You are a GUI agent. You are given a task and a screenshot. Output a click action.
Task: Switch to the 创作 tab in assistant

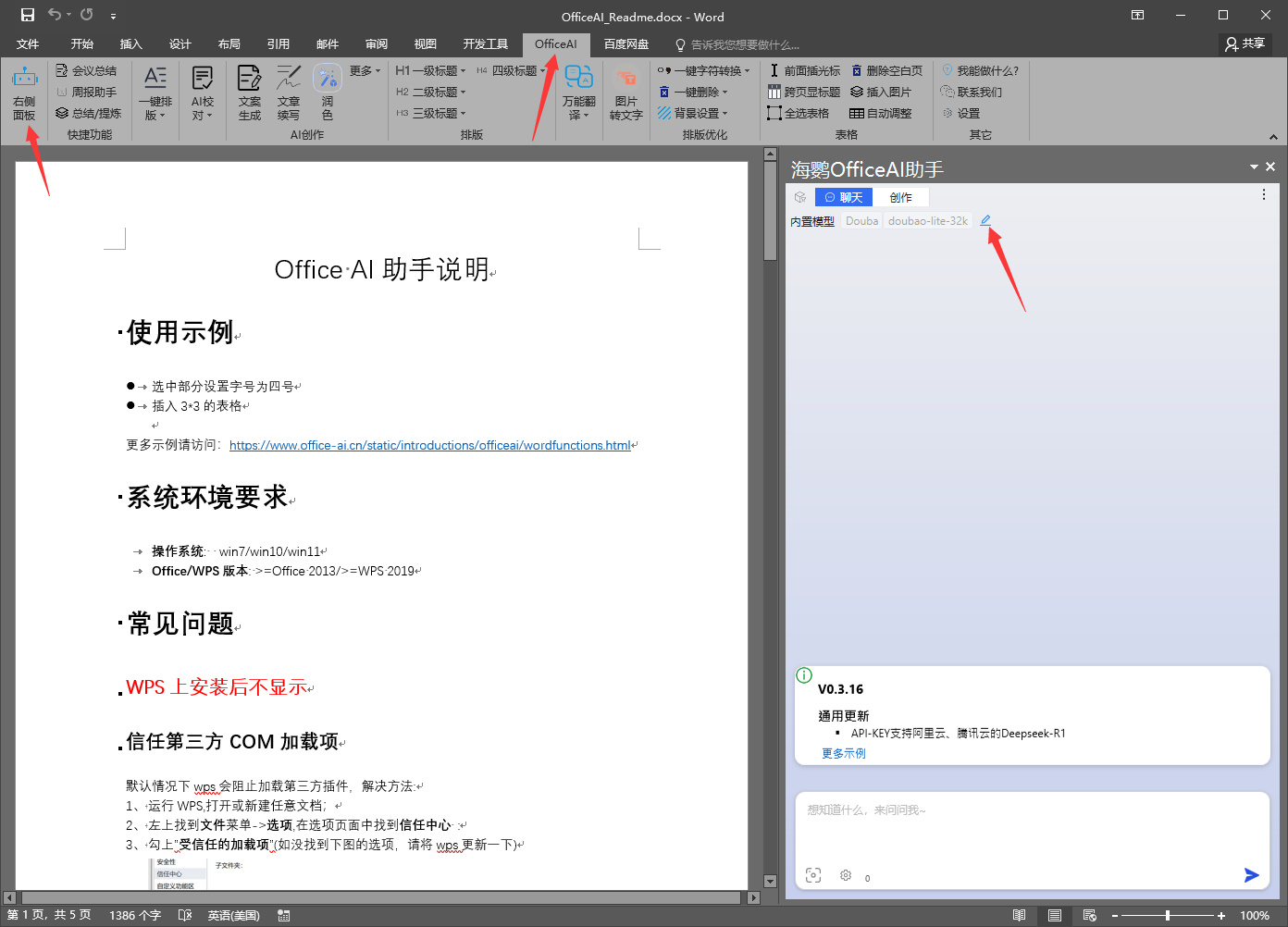coord(900,197)
